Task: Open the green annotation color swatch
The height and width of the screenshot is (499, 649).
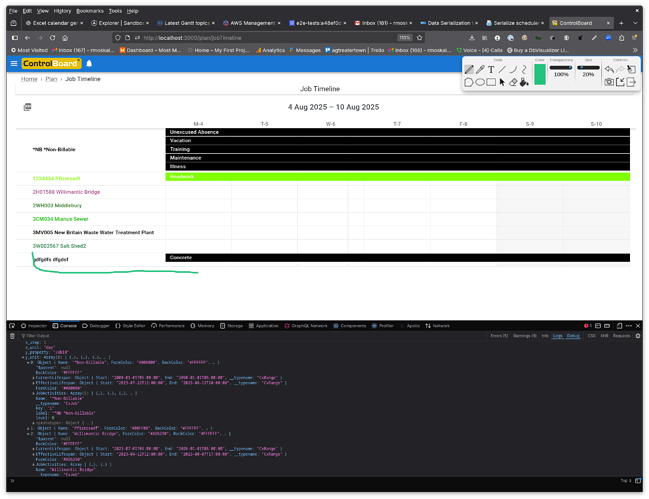Action: (540, 74)
